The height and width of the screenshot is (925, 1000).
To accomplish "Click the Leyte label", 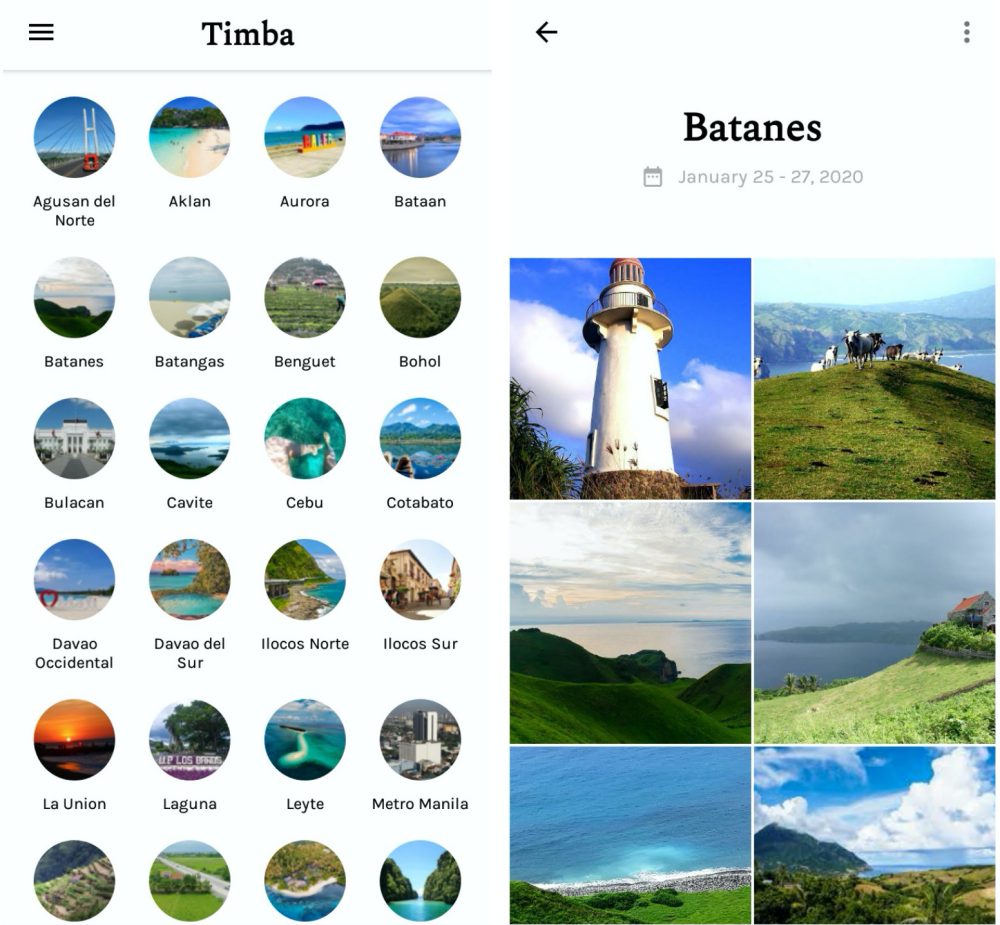I will (x=305, y=804).
